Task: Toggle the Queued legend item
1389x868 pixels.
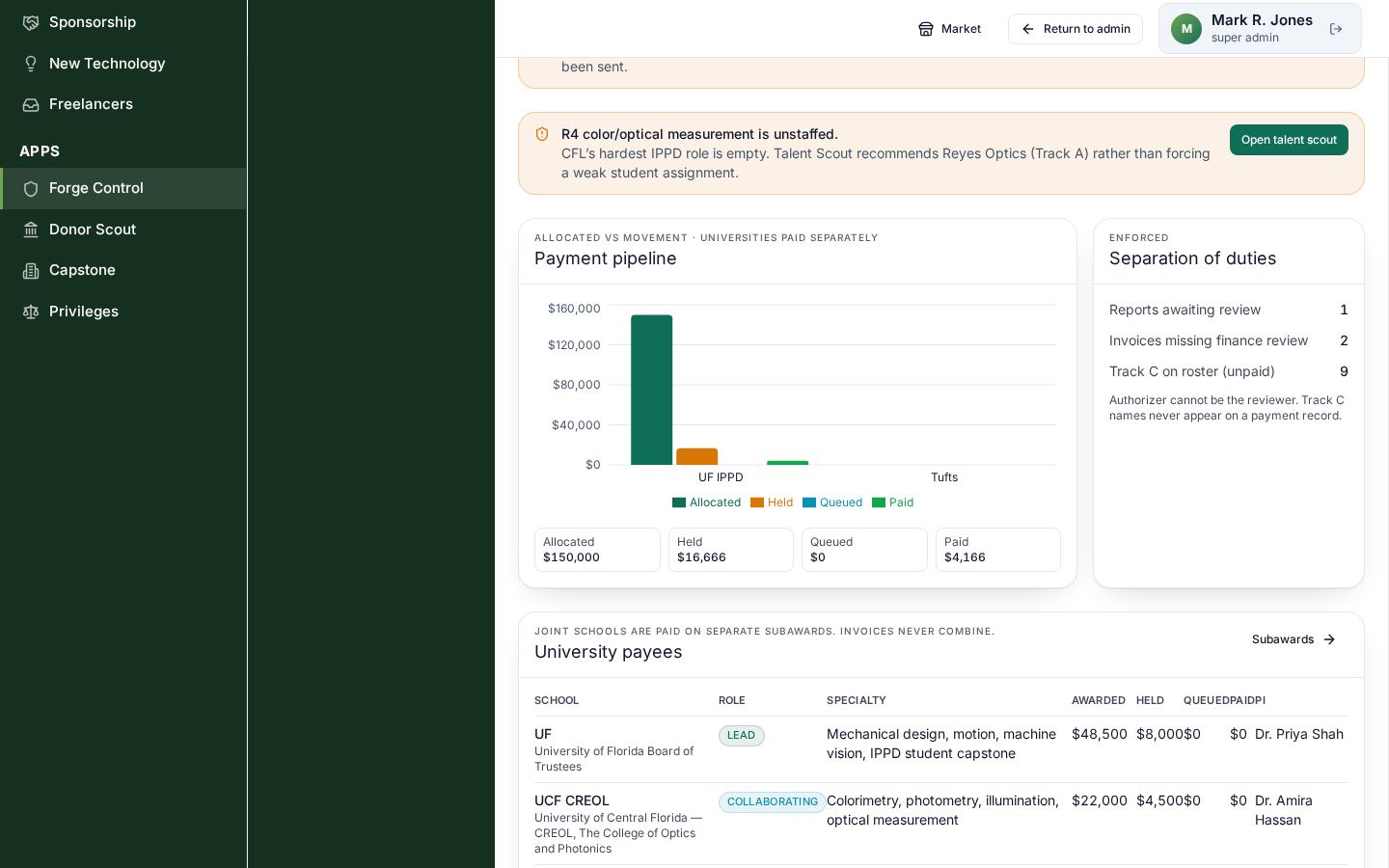Action: coord(832,502)
